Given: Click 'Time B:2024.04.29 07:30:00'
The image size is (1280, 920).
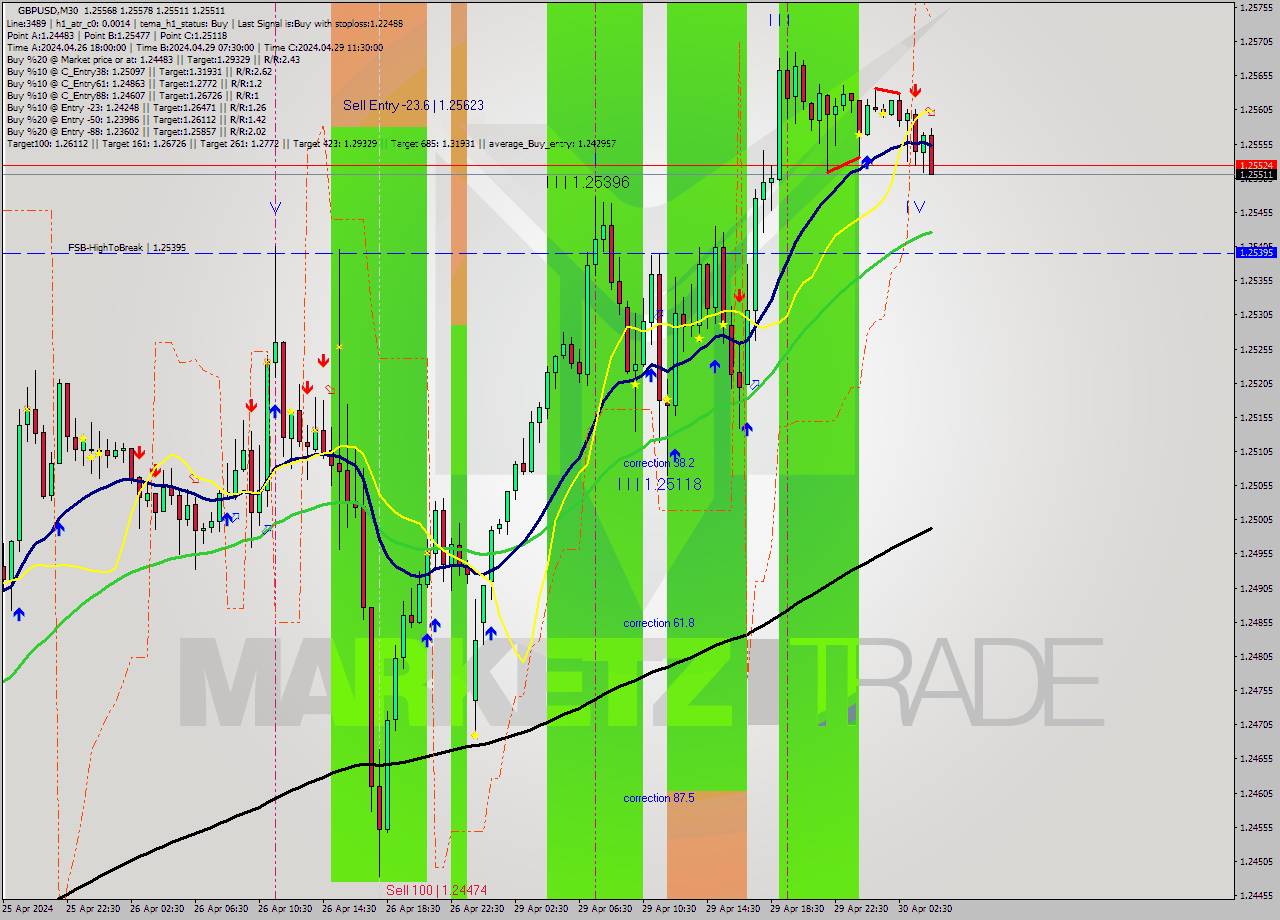Looking at the screenshot, I should [x=196, y=47].
